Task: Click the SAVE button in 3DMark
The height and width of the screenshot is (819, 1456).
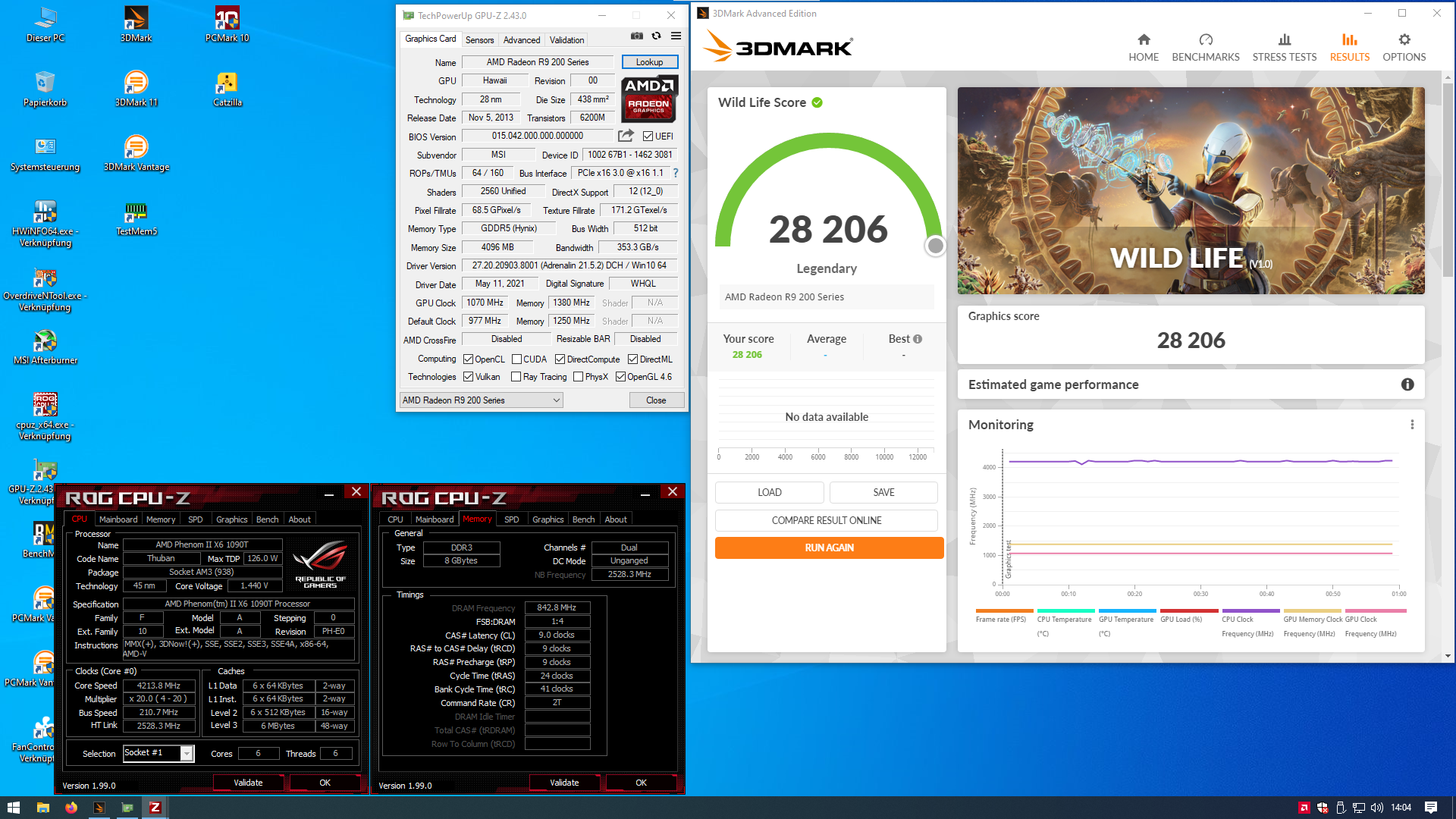Action: (883, 492)
